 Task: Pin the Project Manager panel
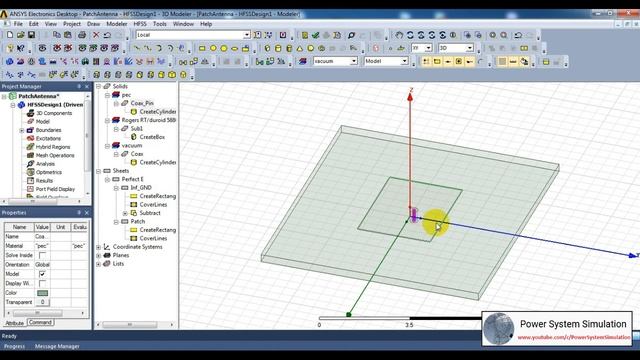coord(79,87)
